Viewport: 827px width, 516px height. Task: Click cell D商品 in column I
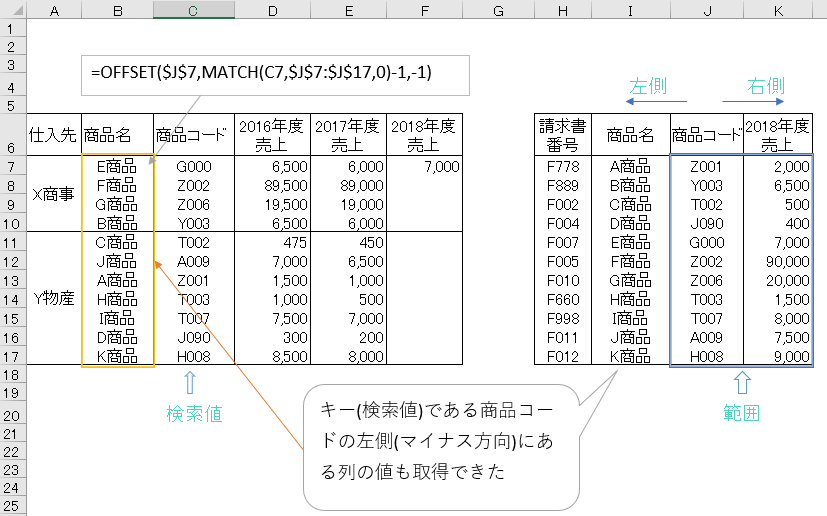pyautogui.click(x=630, y=224)
